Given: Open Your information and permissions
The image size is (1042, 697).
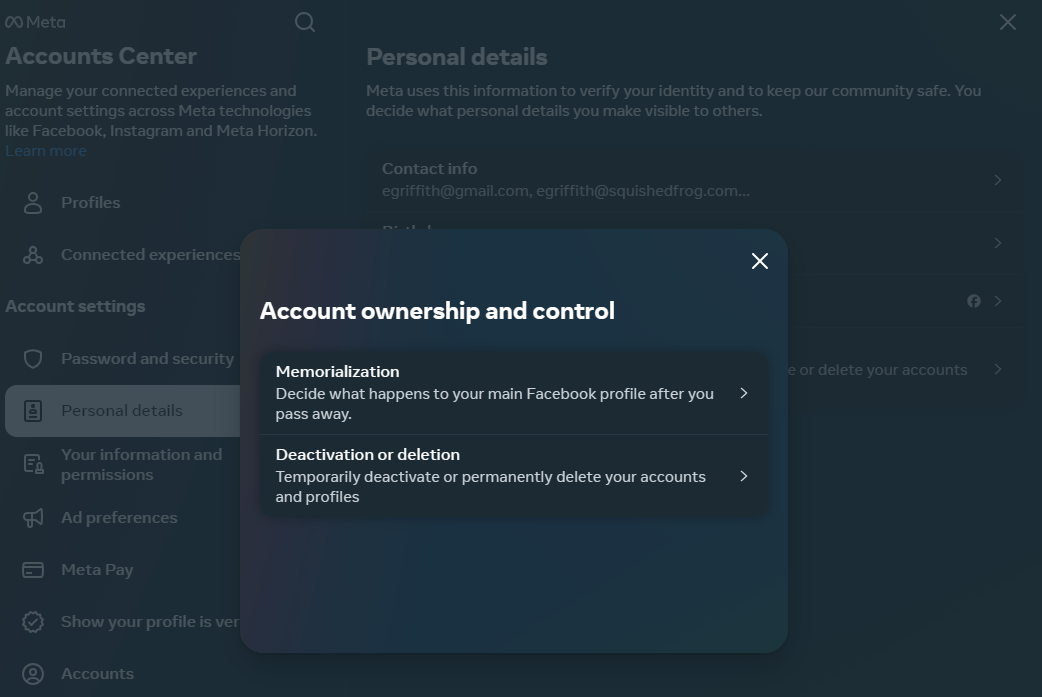Looking at the screenshot, I should (x=124, y=464).
